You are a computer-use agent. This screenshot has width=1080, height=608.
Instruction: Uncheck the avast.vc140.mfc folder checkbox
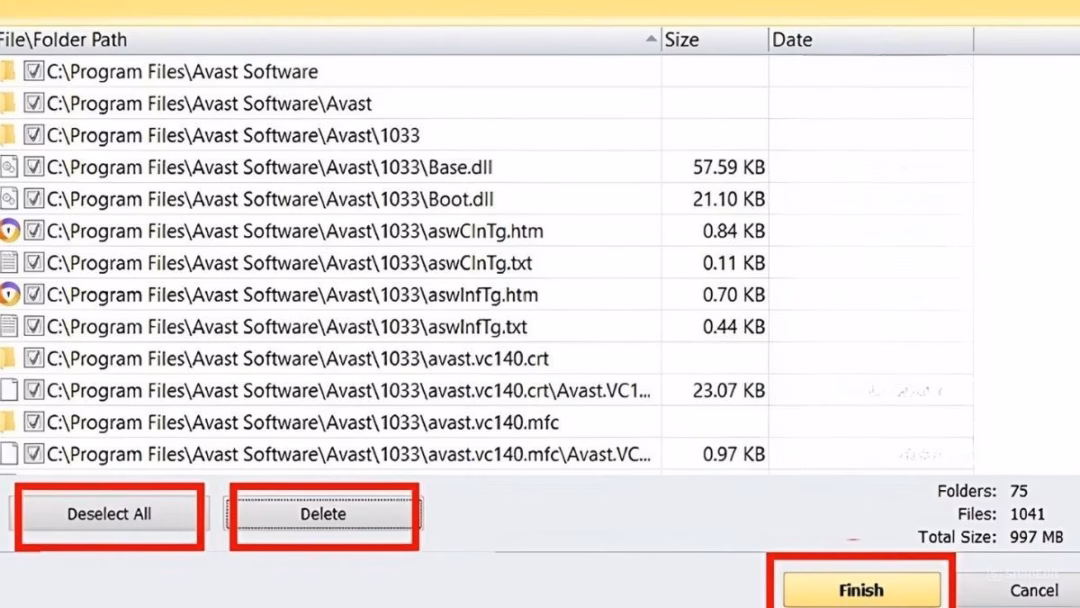tap(33, 422)
